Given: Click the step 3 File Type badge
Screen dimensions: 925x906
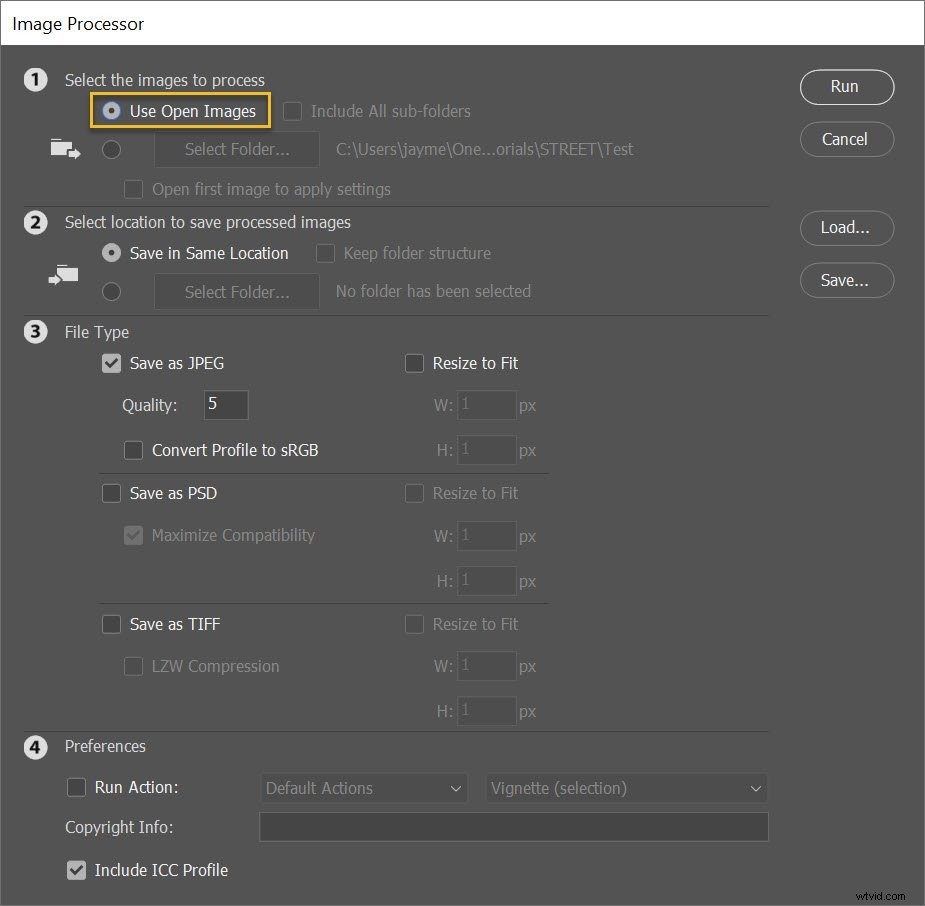Looking at the screenshot, I should (36, 332).
